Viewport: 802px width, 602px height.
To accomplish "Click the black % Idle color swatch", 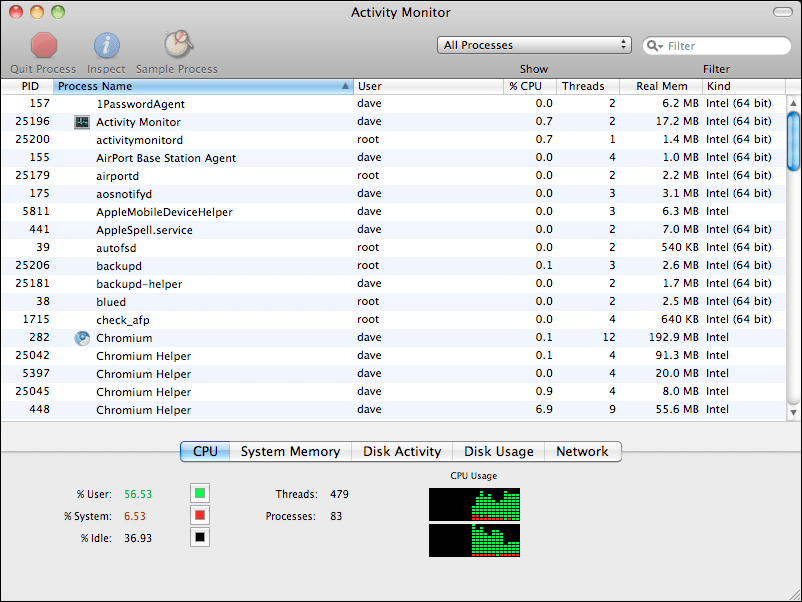I will point(200,537).
